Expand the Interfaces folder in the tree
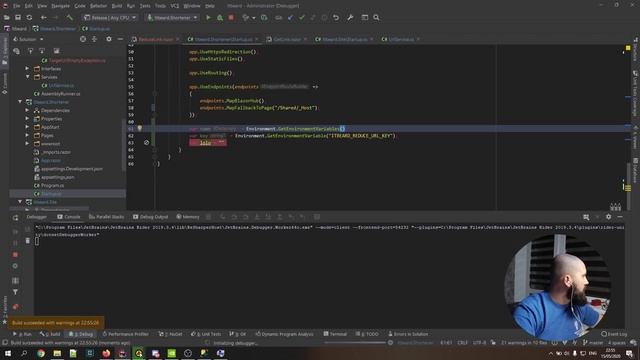640x360 pixels. point(27,69)
